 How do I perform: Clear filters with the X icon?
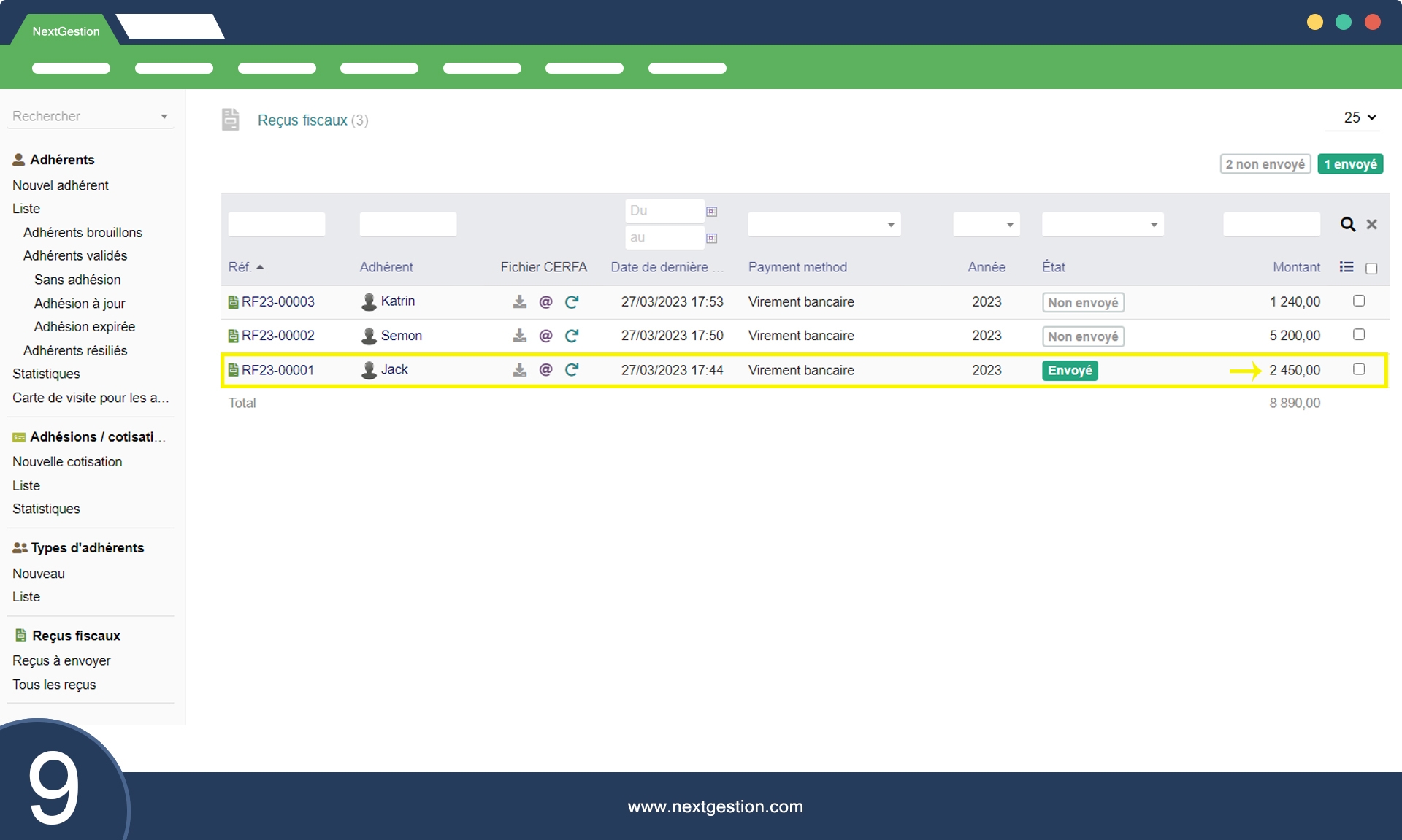(x=1372, y=225)
